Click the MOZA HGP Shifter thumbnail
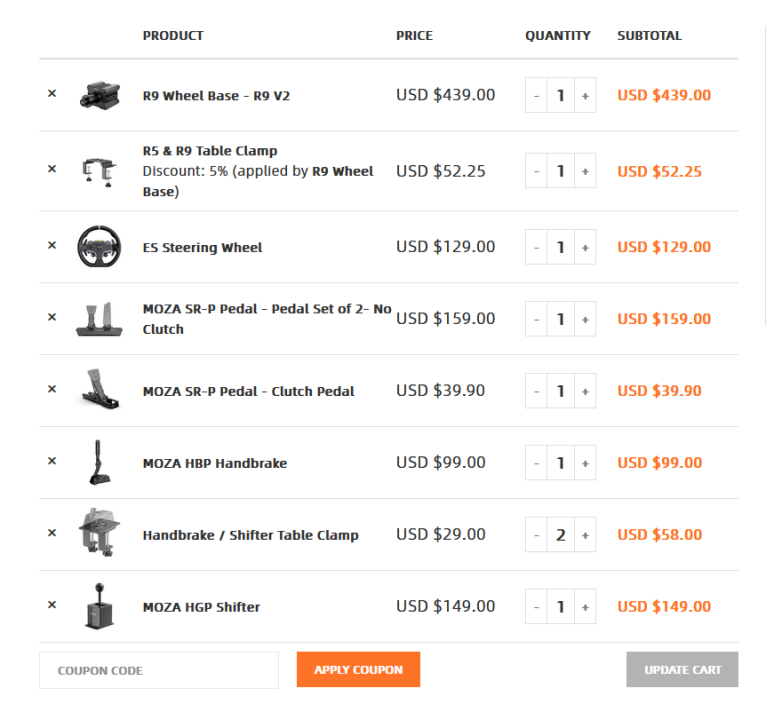Image resolution: width=766 pixels, height=720 pixels. (x=99, y=607)
